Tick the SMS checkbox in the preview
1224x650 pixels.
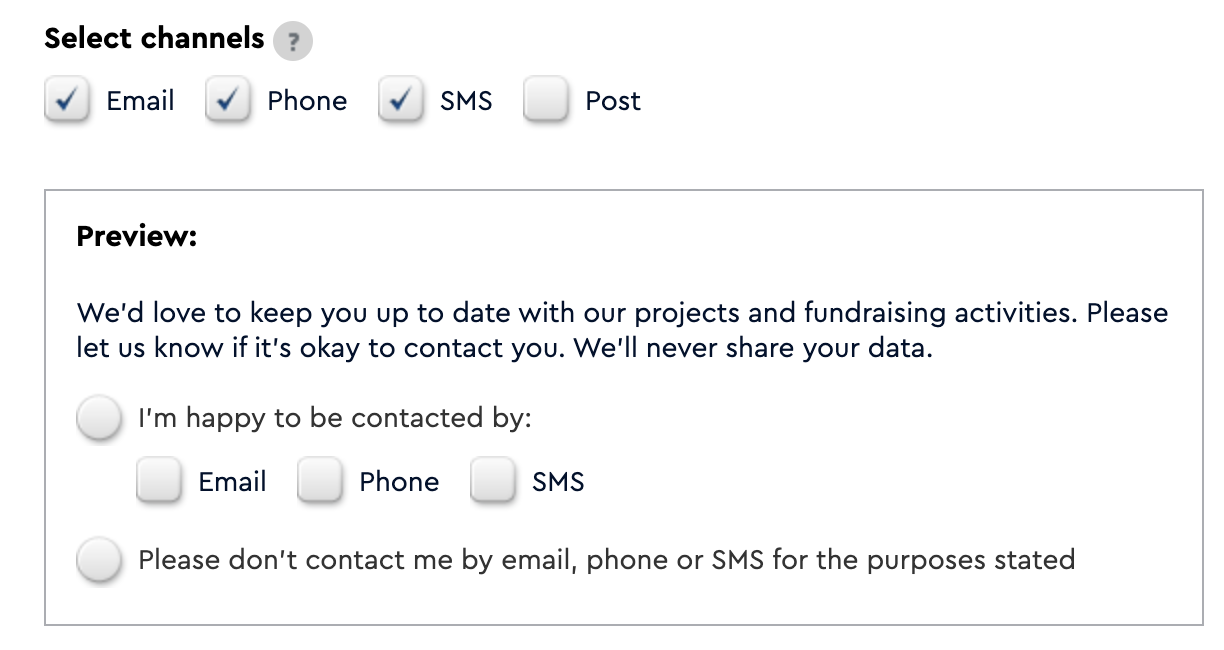pos(493,482)
